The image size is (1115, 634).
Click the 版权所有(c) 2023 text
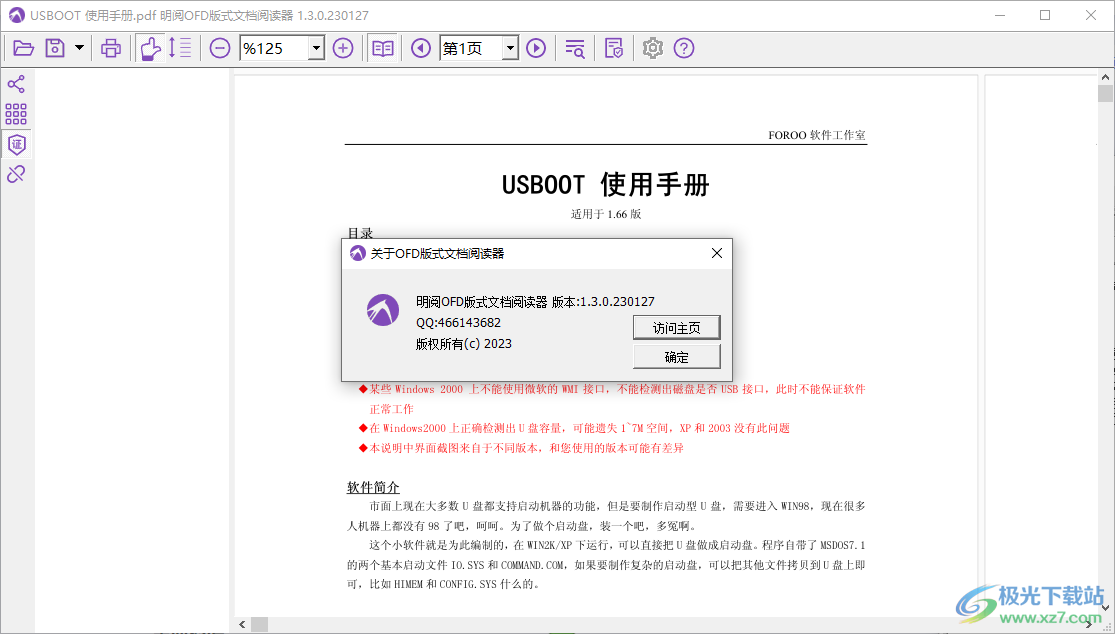point(464,344)
